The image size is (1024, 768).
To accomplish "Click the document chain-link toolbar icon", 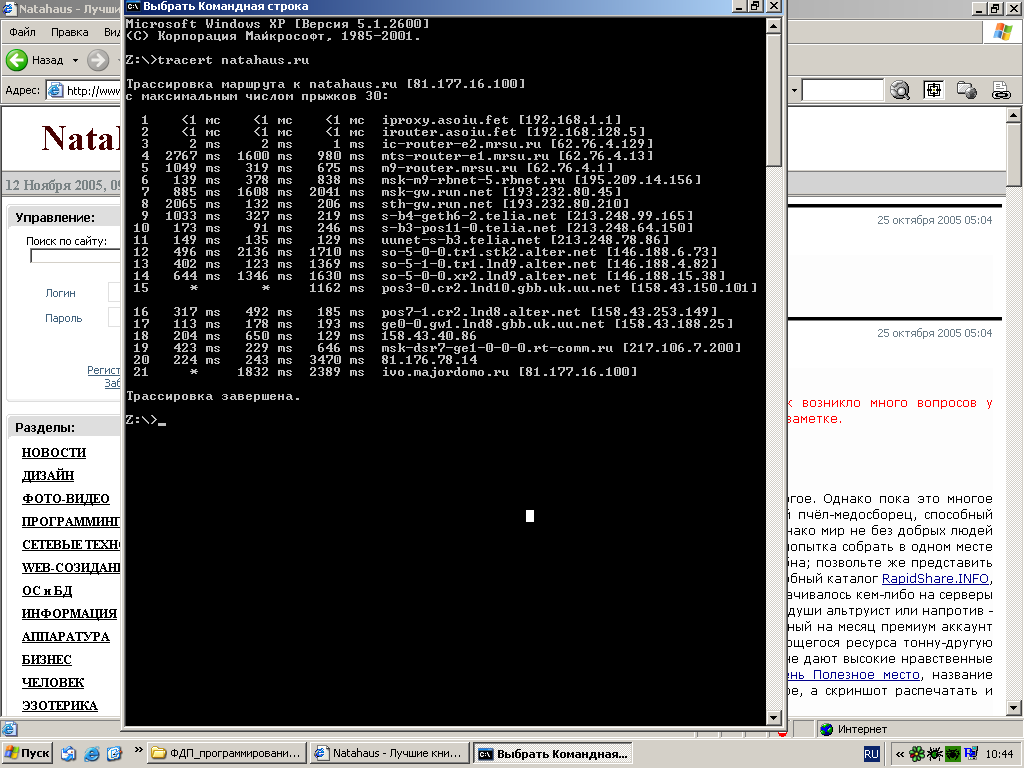I will [1000, 90].
